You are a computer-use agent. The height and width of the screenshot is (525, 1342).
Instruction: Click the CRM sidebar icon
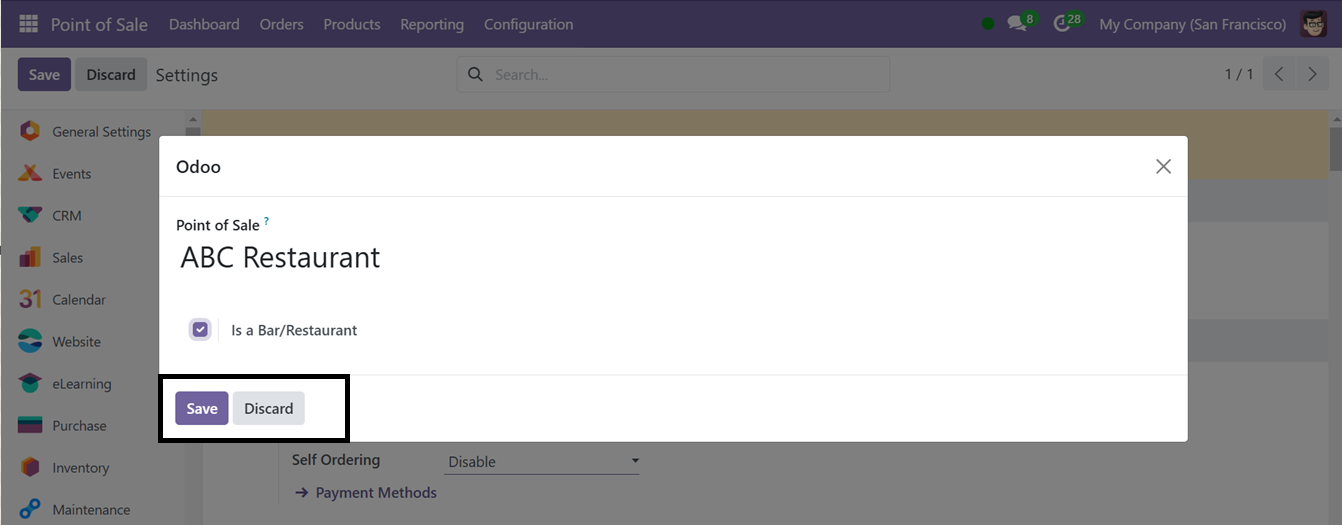[x=30, y=215]
